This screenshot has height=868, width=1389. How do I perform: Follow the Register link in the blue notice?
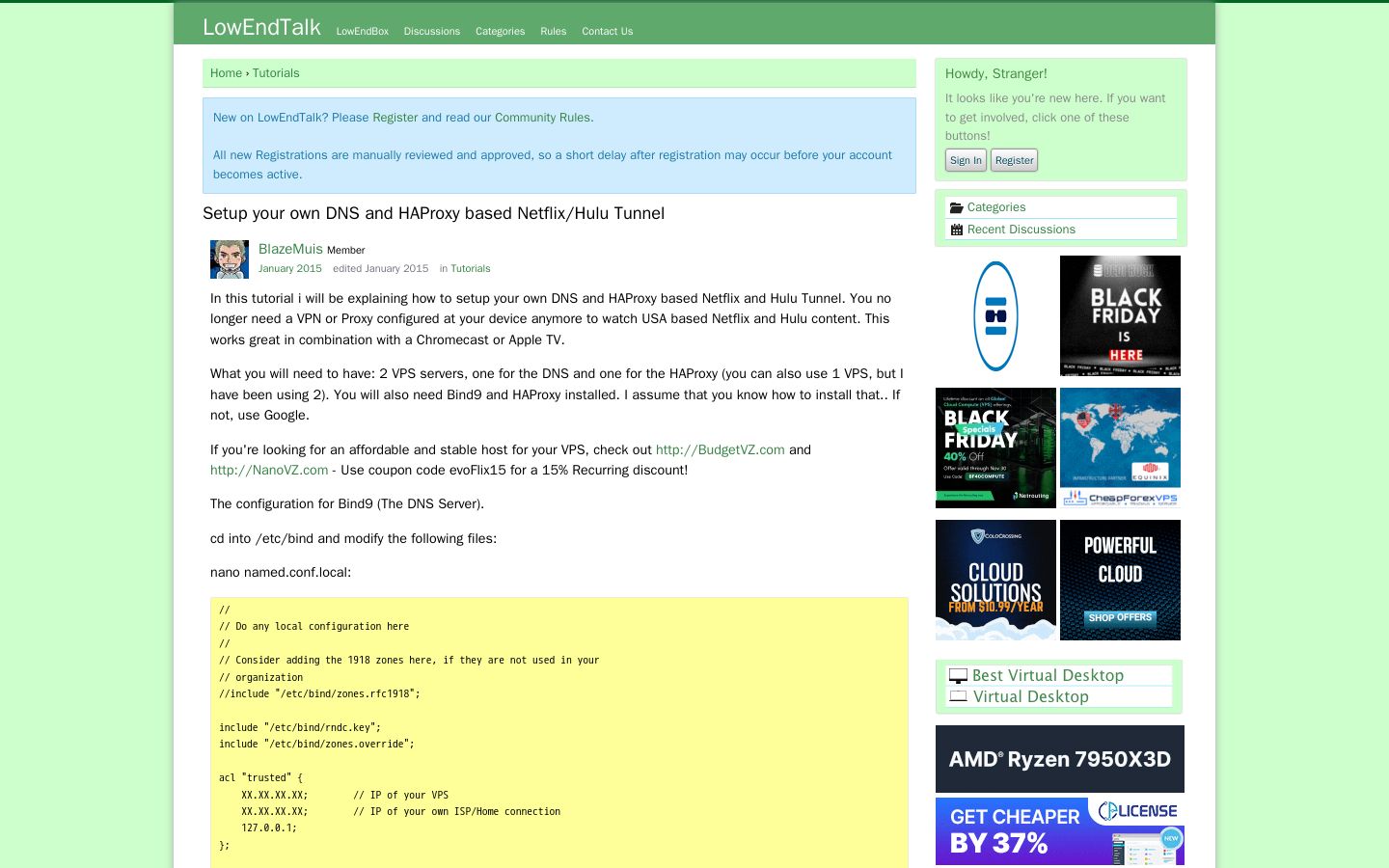coord(395,118)
